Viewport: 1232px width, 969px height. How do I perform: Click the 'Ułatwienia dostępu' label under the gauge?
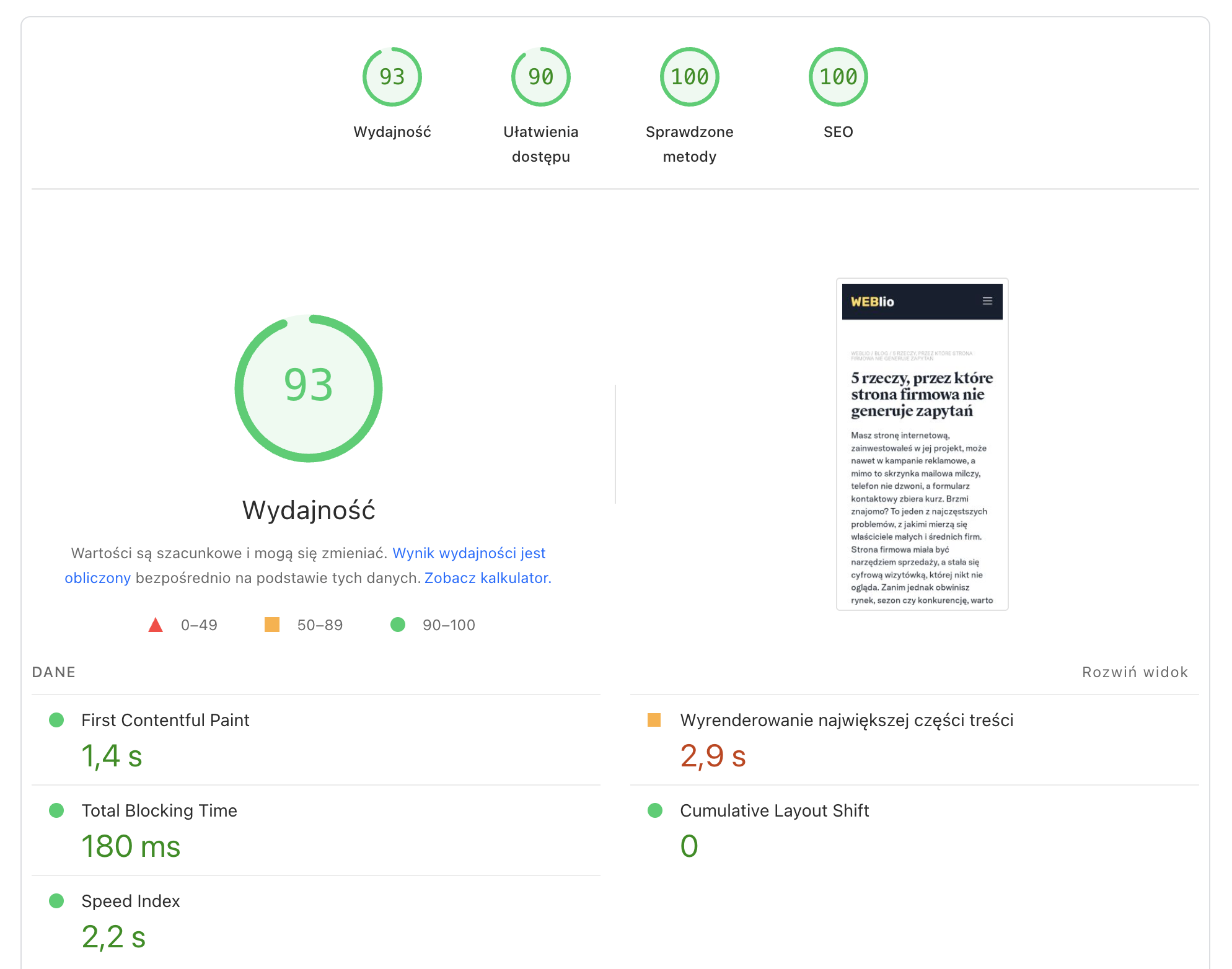click(540, 144)
